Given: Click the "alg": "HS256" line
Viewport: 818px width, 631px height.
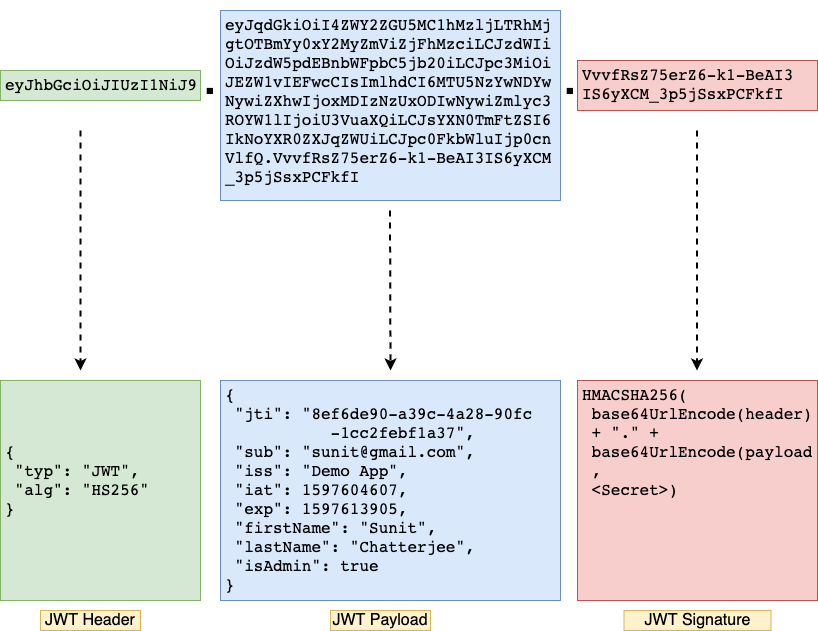Looking at the screenshot, I should pyautogui.click(x=81, y=490).
